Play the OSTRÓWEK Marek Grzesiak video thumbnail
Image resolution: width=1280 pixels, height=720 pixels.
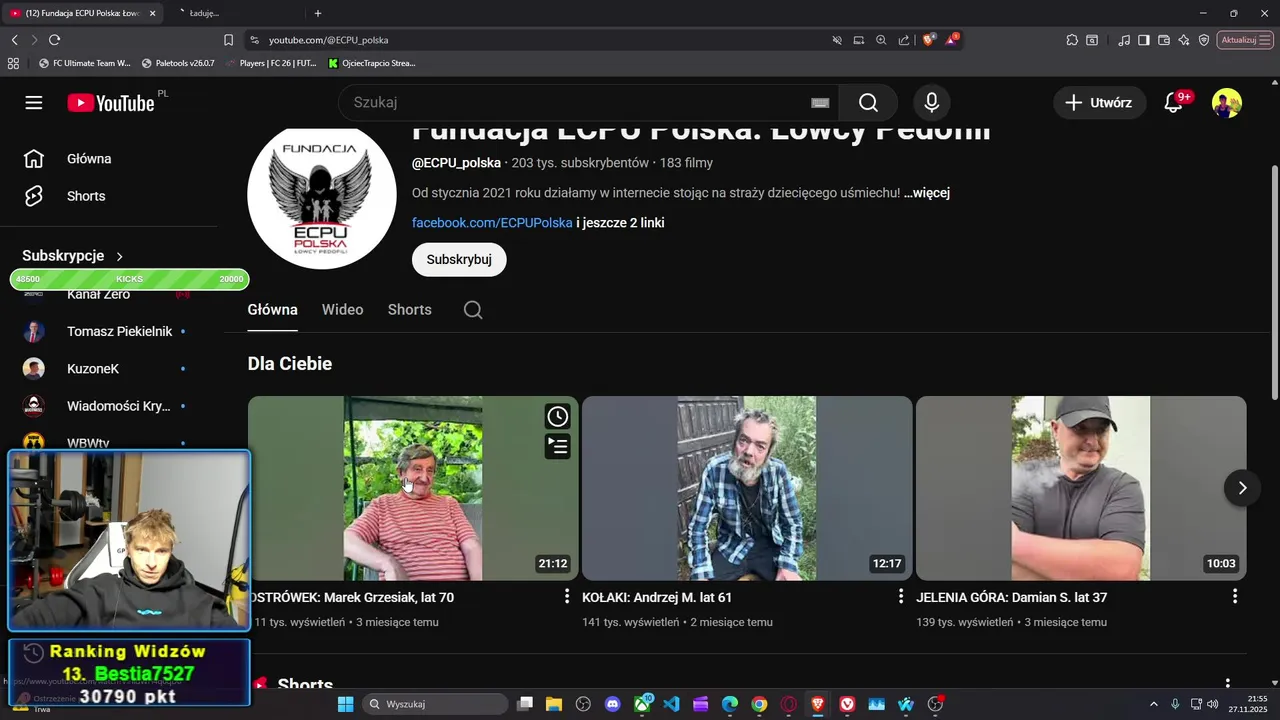(x=413, y=488)
